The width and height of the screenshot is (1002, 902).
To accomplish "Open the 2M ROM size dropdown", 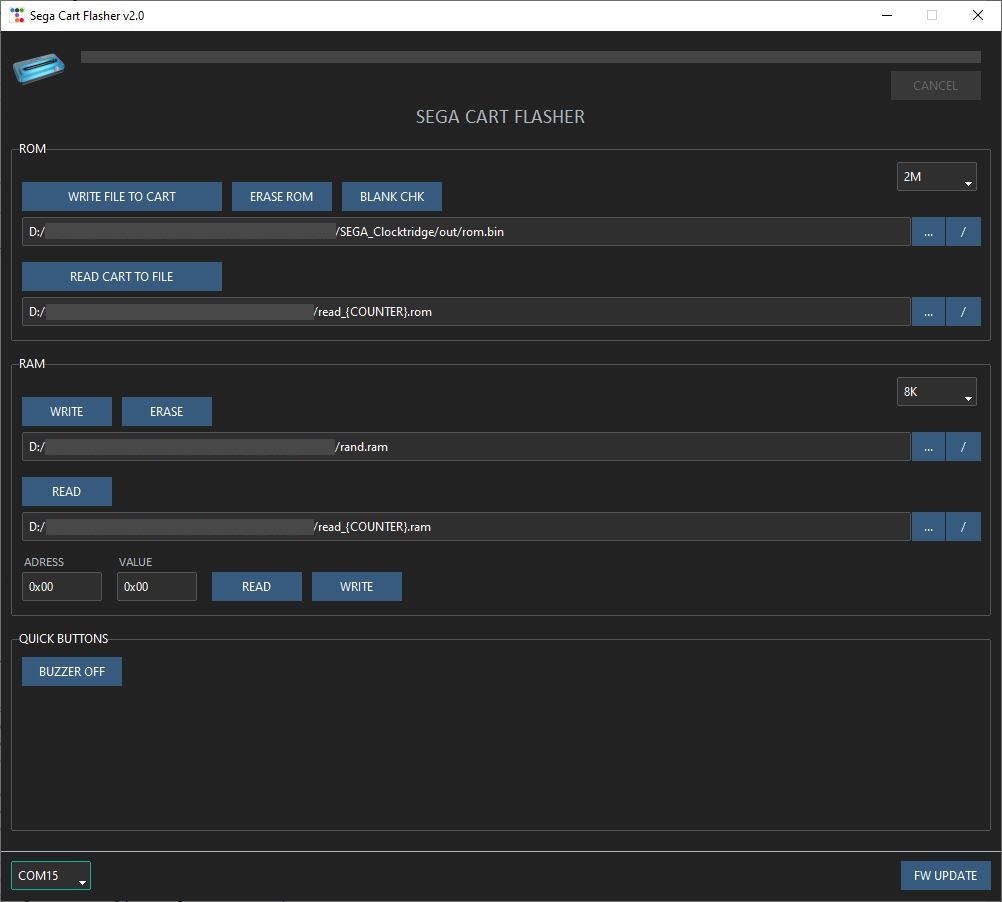I will [x=936, y=177].
